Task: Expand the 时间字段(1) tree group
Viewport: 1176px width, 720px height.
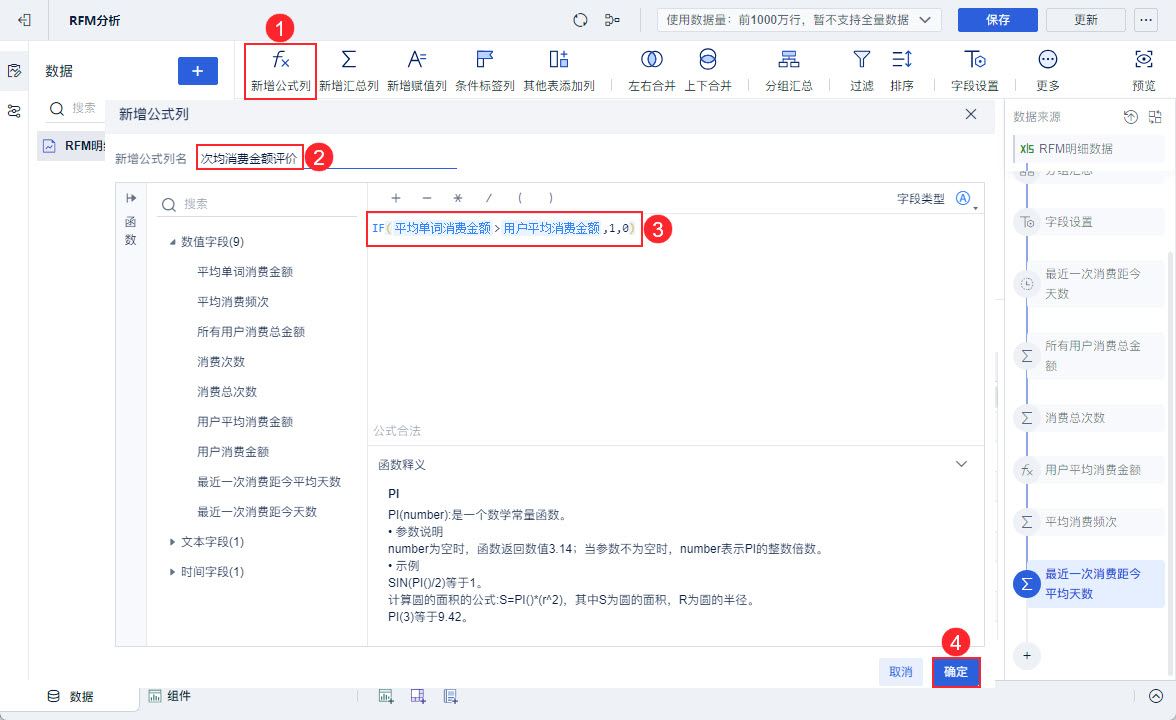Action: coord(172,572)
